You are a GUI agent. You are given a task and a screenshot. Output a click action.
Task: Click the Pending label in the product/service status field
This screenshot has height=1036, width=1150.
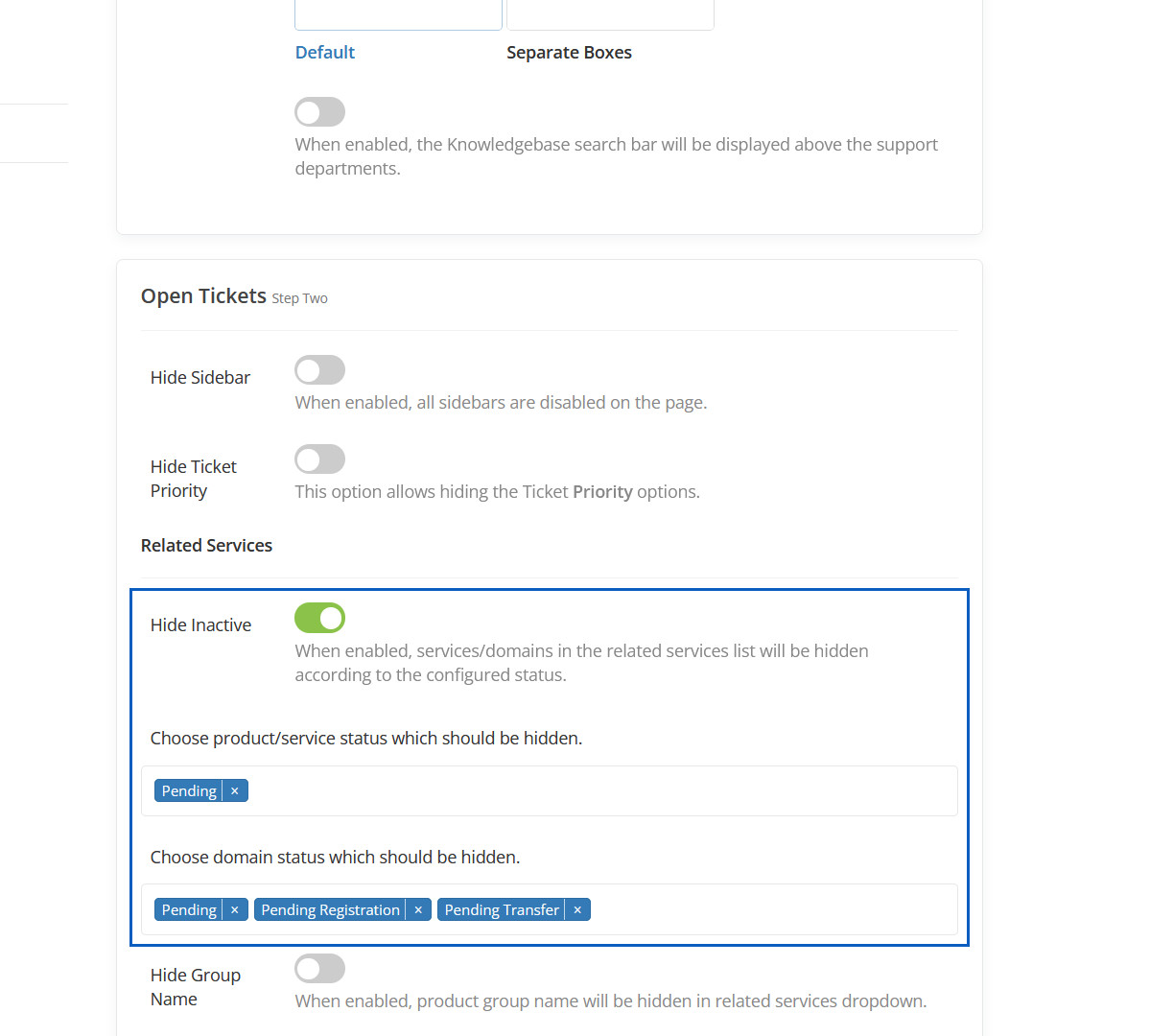189,791
